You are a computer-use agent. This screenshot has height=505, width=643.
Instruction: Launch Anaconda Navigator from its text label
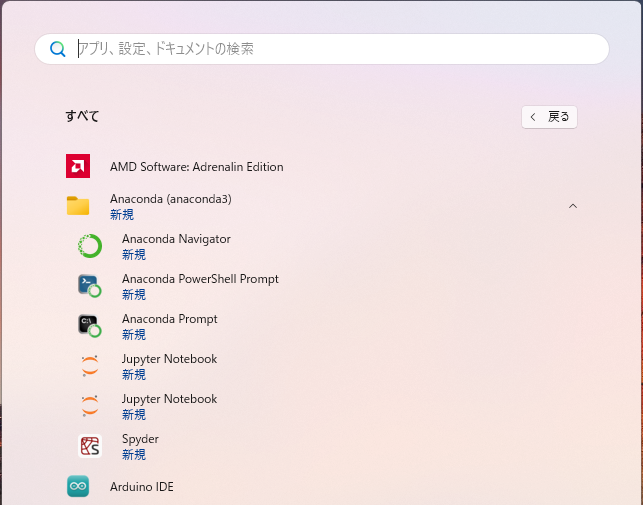pos(176,239)
